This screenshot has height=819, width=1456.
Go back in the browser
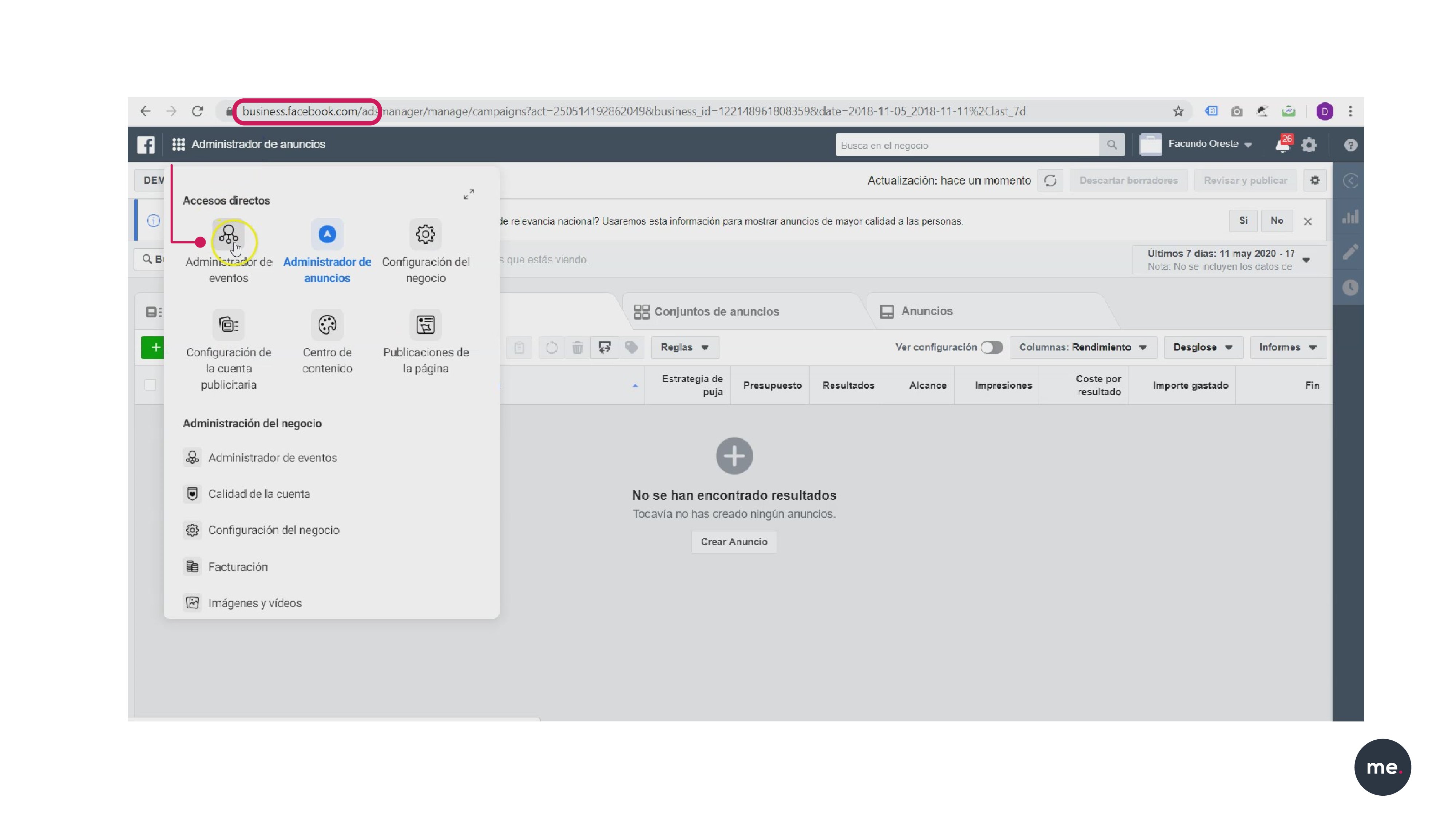(x=146, y=111)
